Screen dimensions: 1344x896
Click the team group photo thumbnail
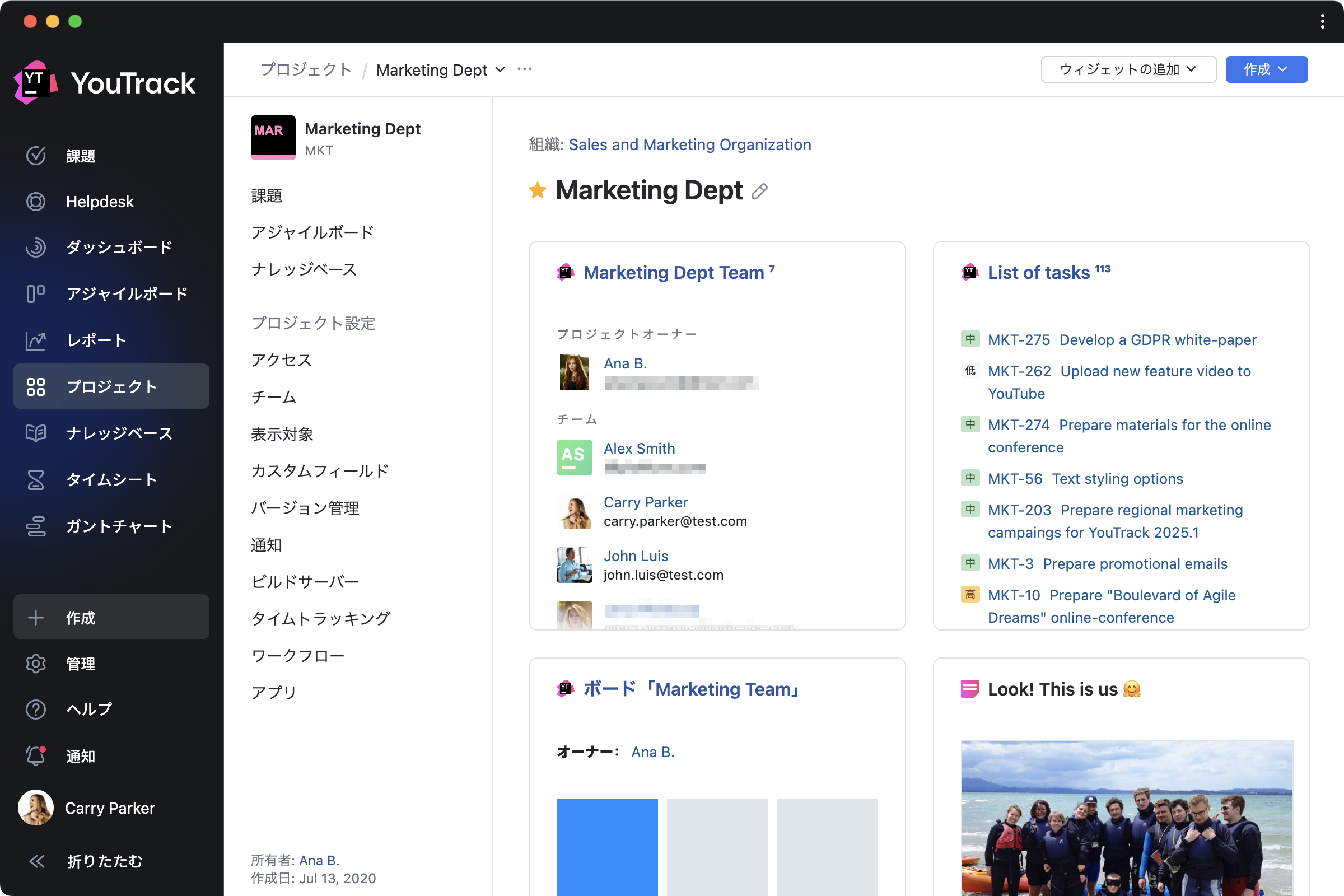1127,818
